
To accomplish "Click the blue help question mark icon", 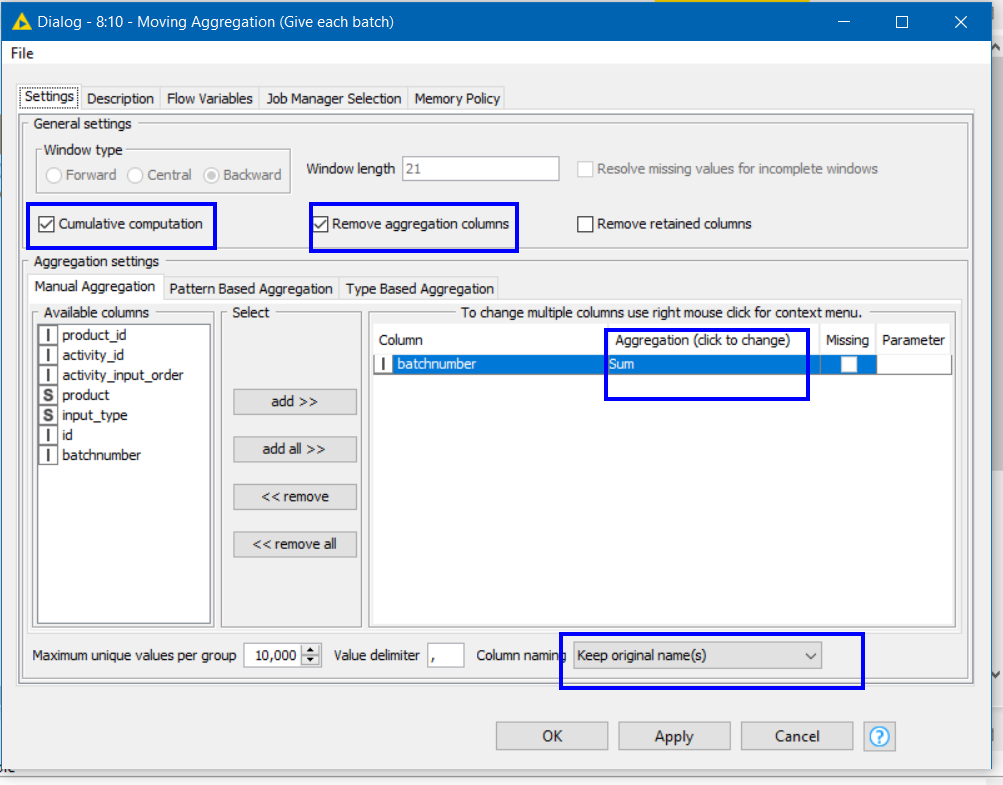I will coord(879,737).
